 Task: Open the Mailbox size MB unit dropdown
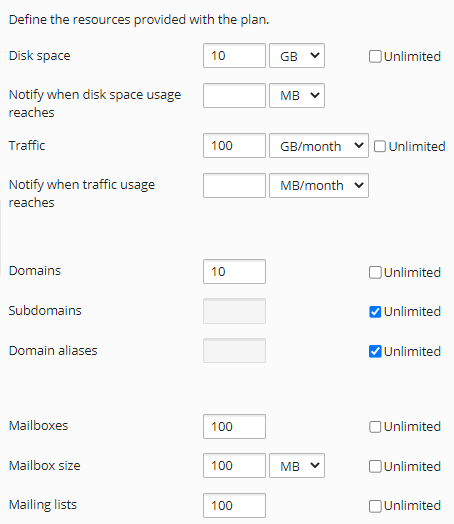tap(297, 466)
